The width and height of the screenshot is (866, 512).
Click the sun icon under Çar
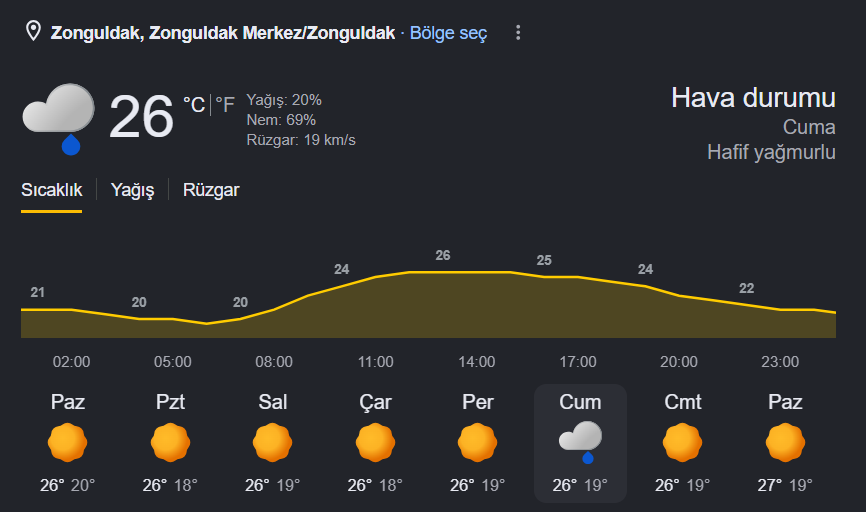coord(375,442)
